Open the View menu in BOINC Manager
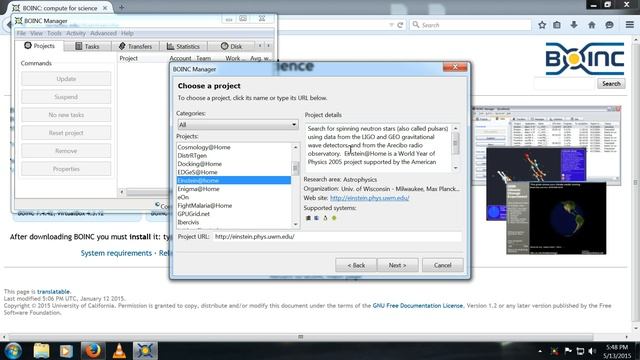This screenshot has height=360, width=640. pos(36,33)
